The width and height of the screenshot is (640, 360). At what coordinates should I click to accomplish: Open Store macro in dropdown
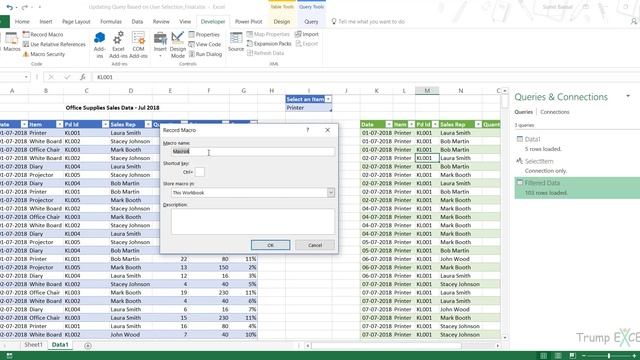[331, 192]
